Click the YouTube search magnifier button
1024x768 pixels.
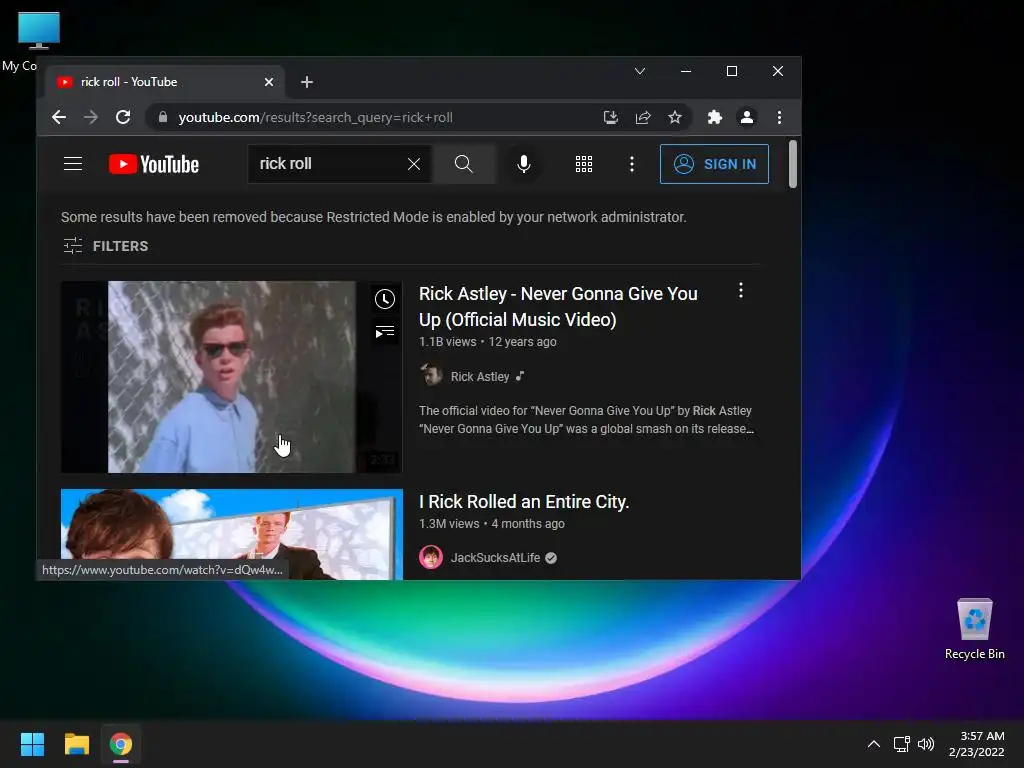tap(464, 164)
